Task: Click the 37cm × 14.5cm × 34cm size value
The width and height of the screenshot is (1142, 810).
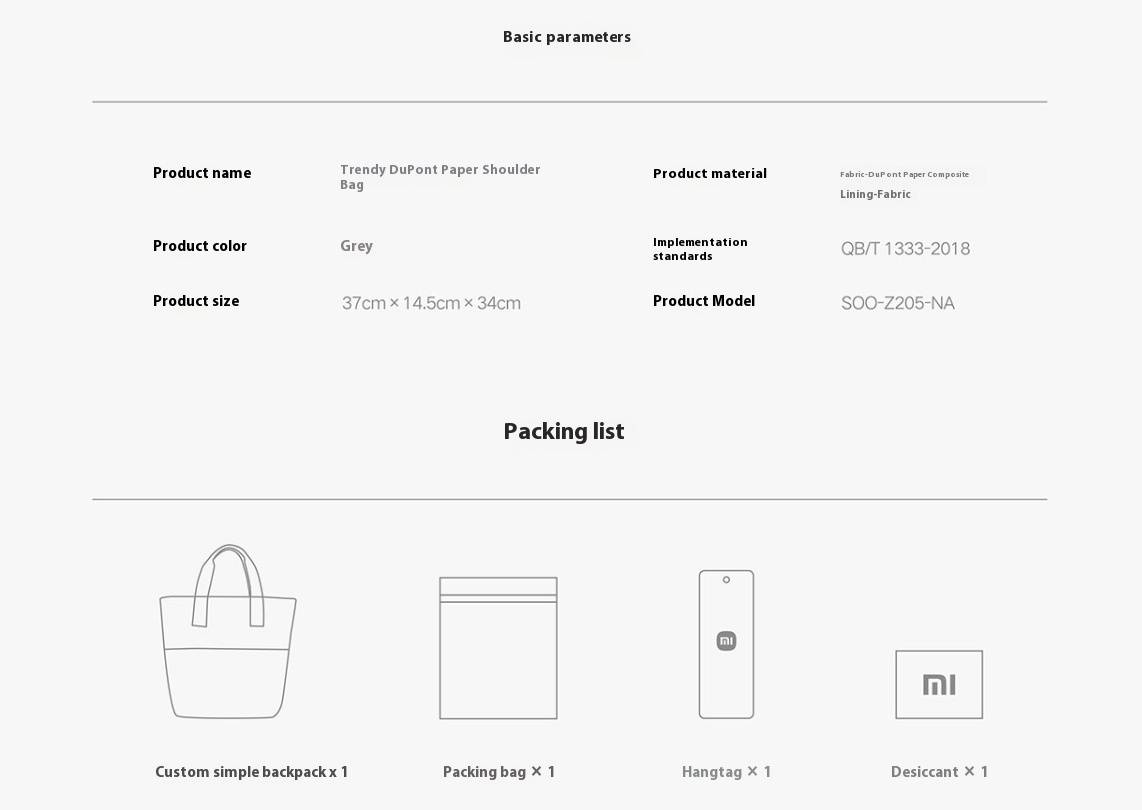Action: pos(431,303)
